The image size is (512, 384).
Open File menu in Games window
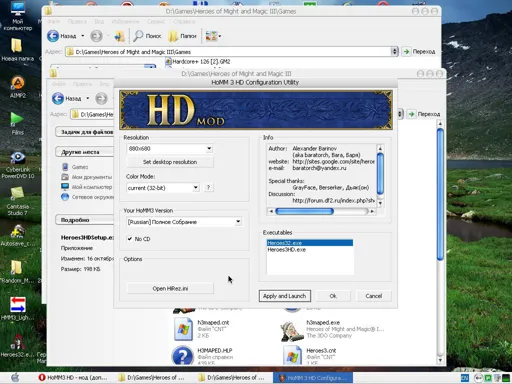coord(53,22)
